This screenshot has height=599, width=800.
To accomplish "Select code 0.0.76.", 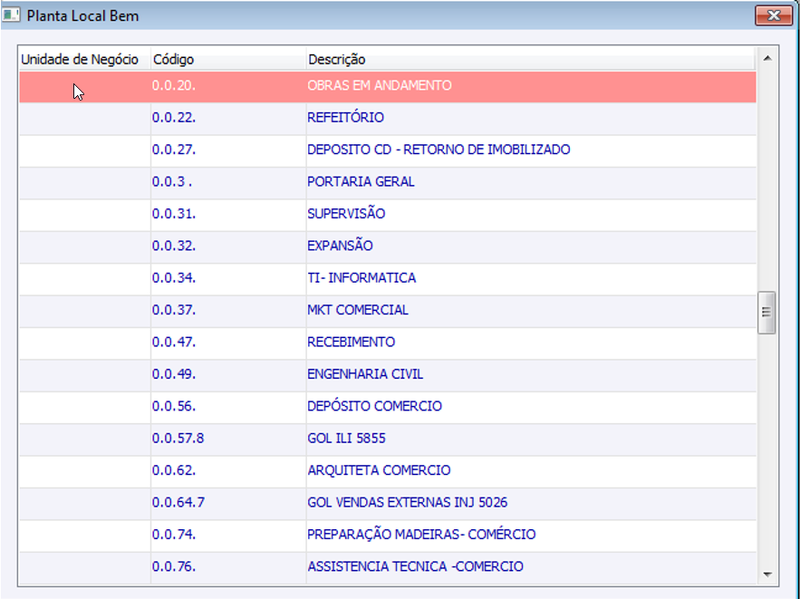I will 173,567.
